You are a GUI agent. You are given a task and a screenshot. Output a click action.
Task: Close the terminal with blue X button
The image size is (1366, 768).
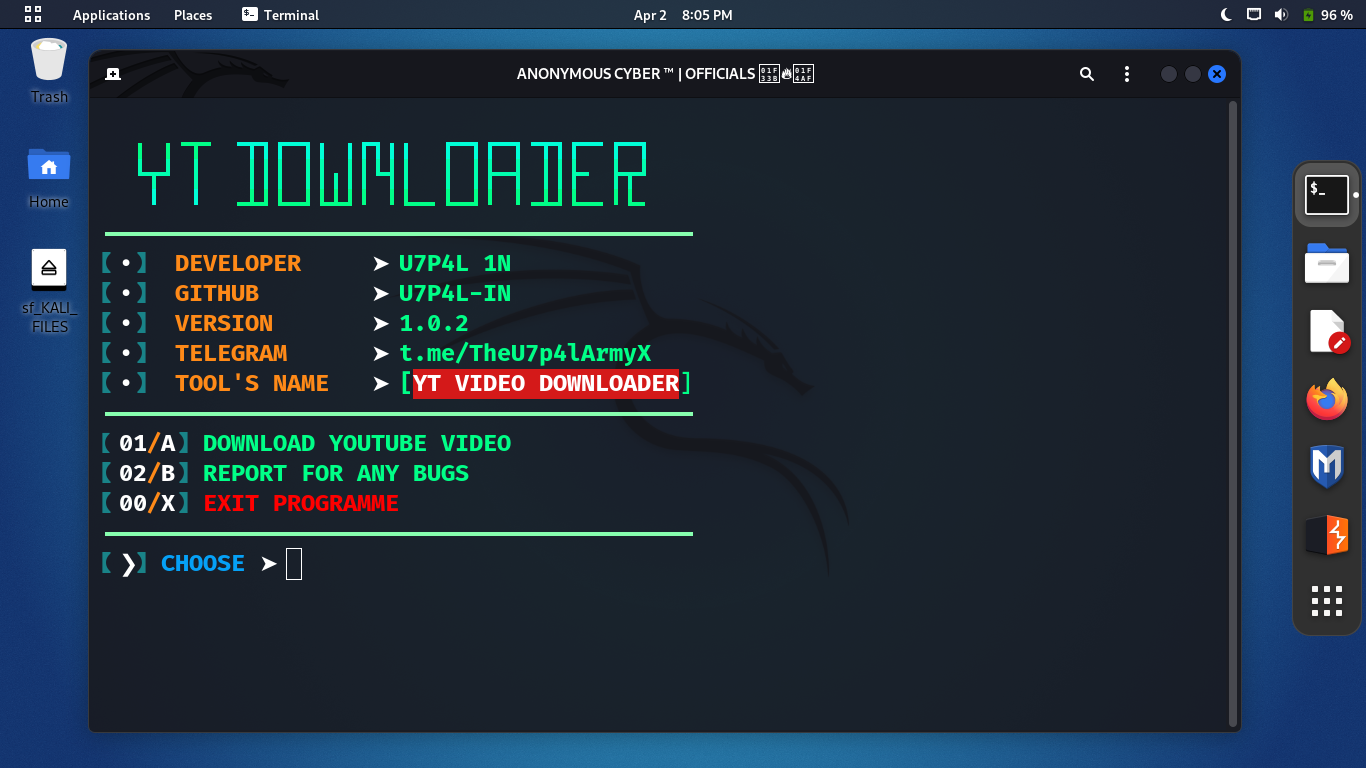(1217, 74)
